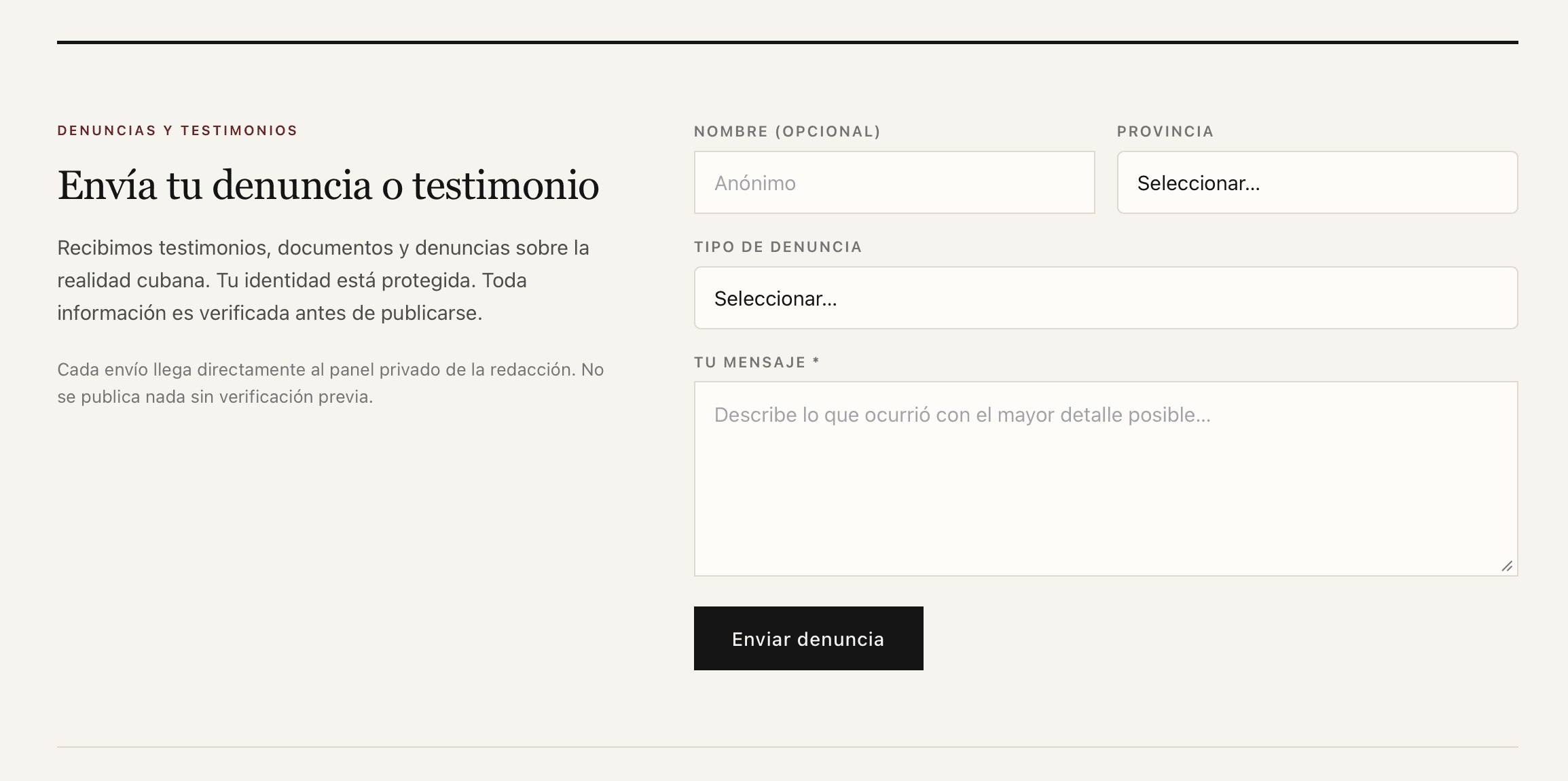Expand the Seleccionar menu under Provincia

pos(1316,182)
